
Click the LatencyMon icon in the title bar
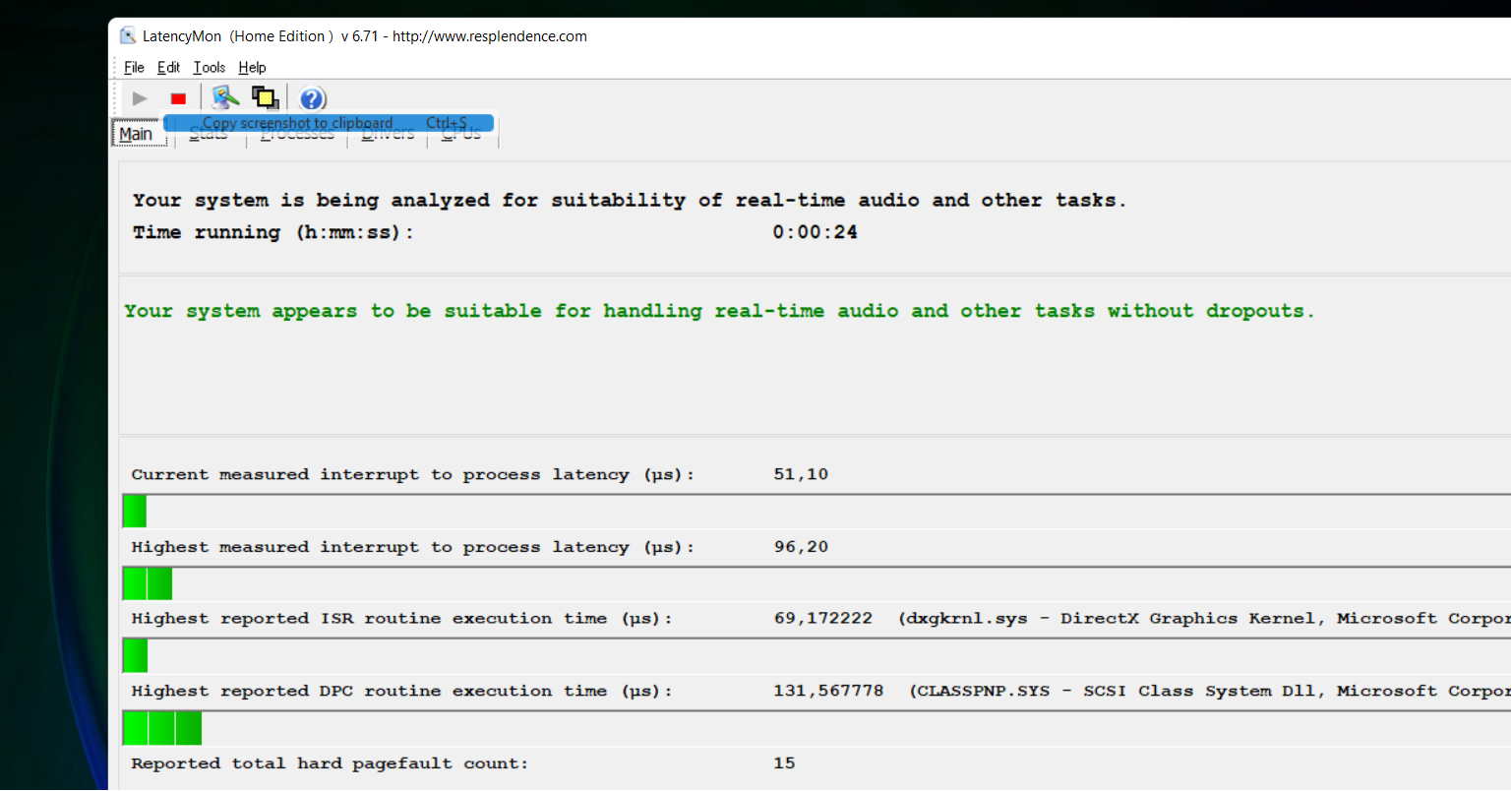[128, 36]
